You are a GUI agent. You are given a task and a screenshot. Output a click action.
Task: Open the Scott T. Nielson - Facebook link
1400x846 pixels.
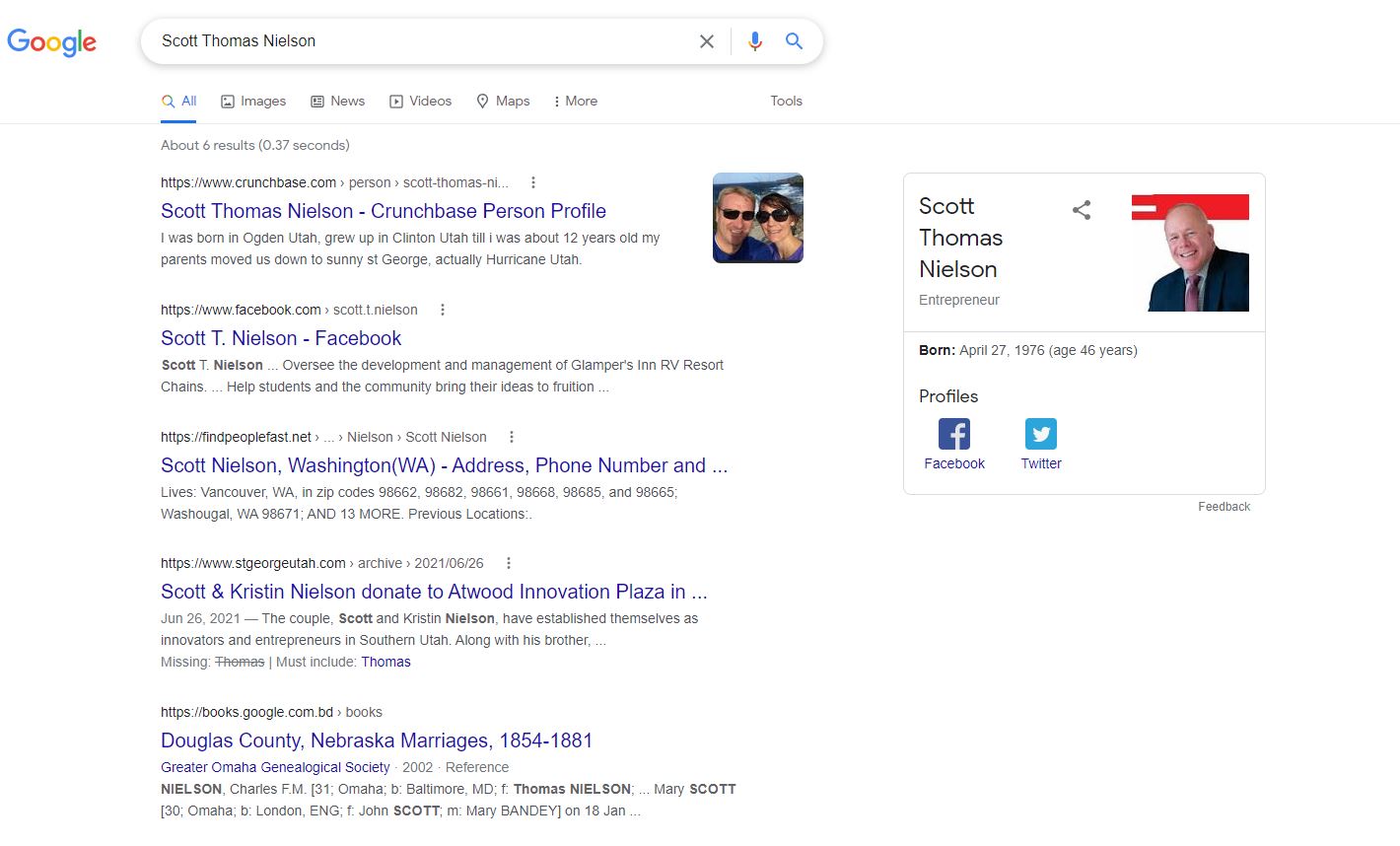coord(281,338)
